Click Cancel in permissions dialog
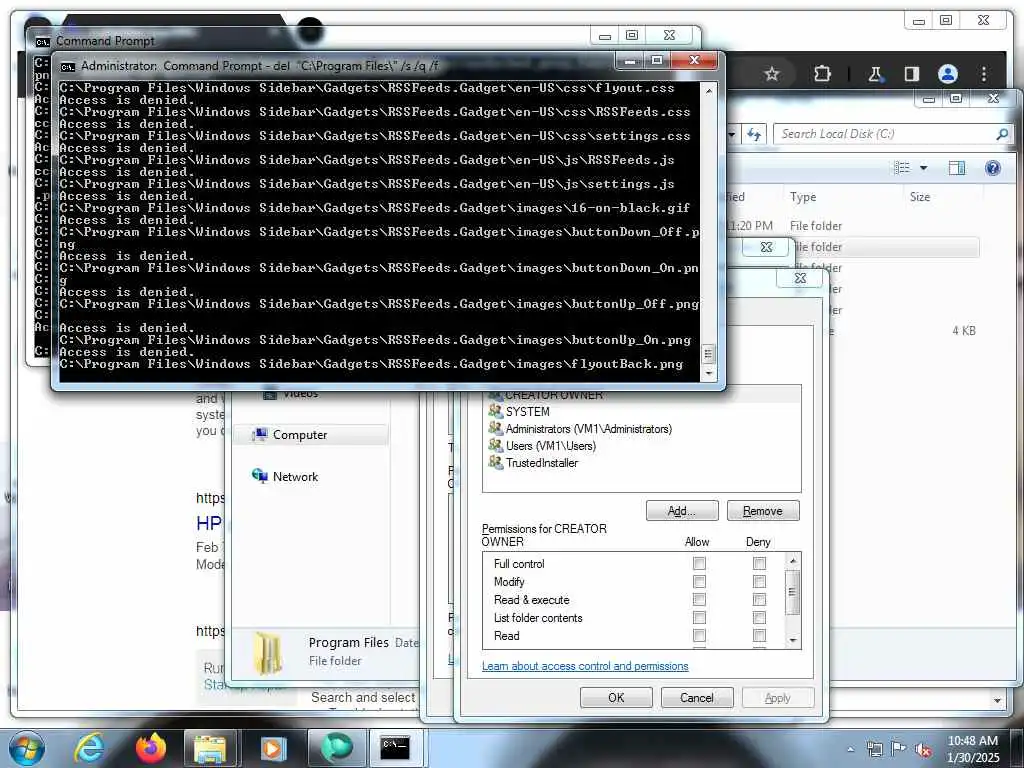This screenshot has height=768, width=1024. click(x=697, y=697)
